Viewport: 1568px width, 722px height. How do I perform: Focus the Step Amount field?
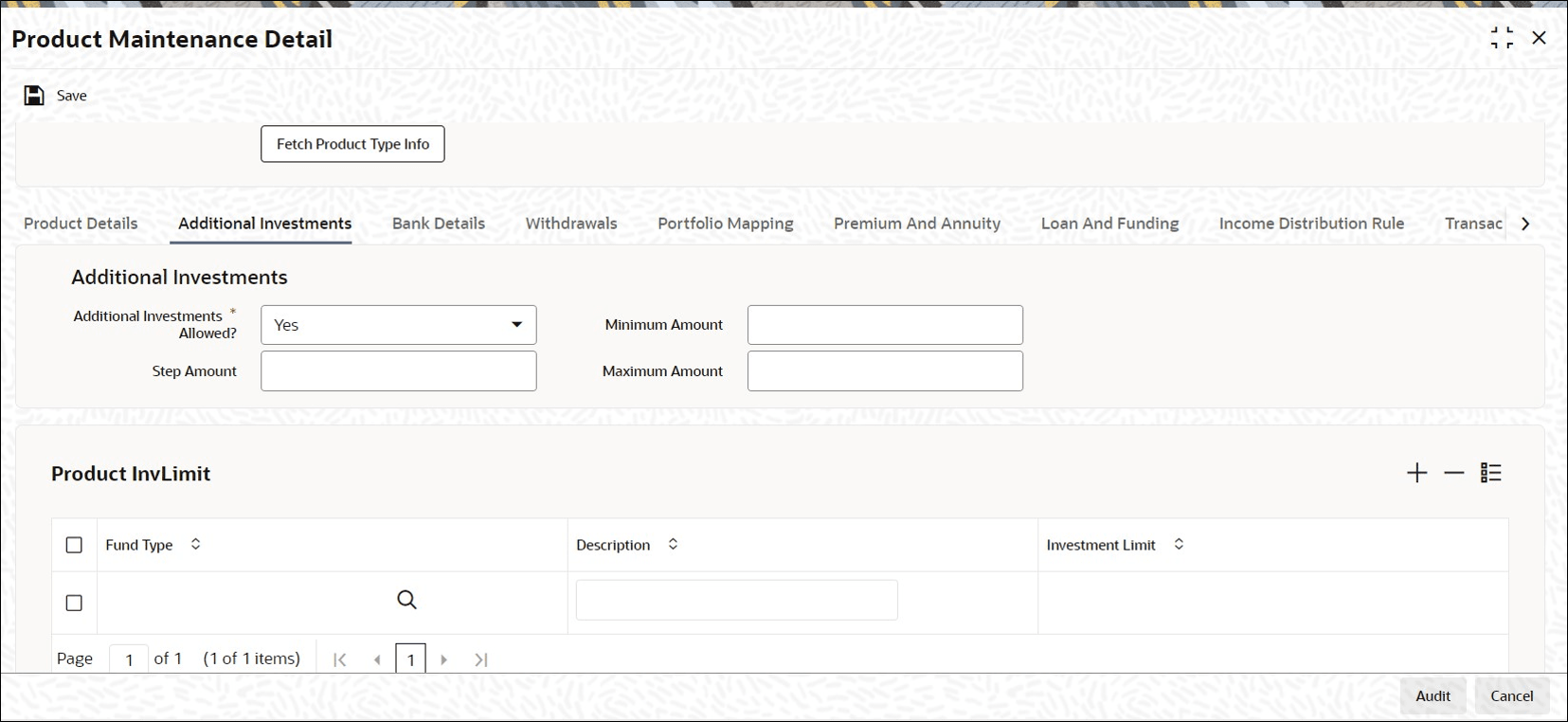399,371
